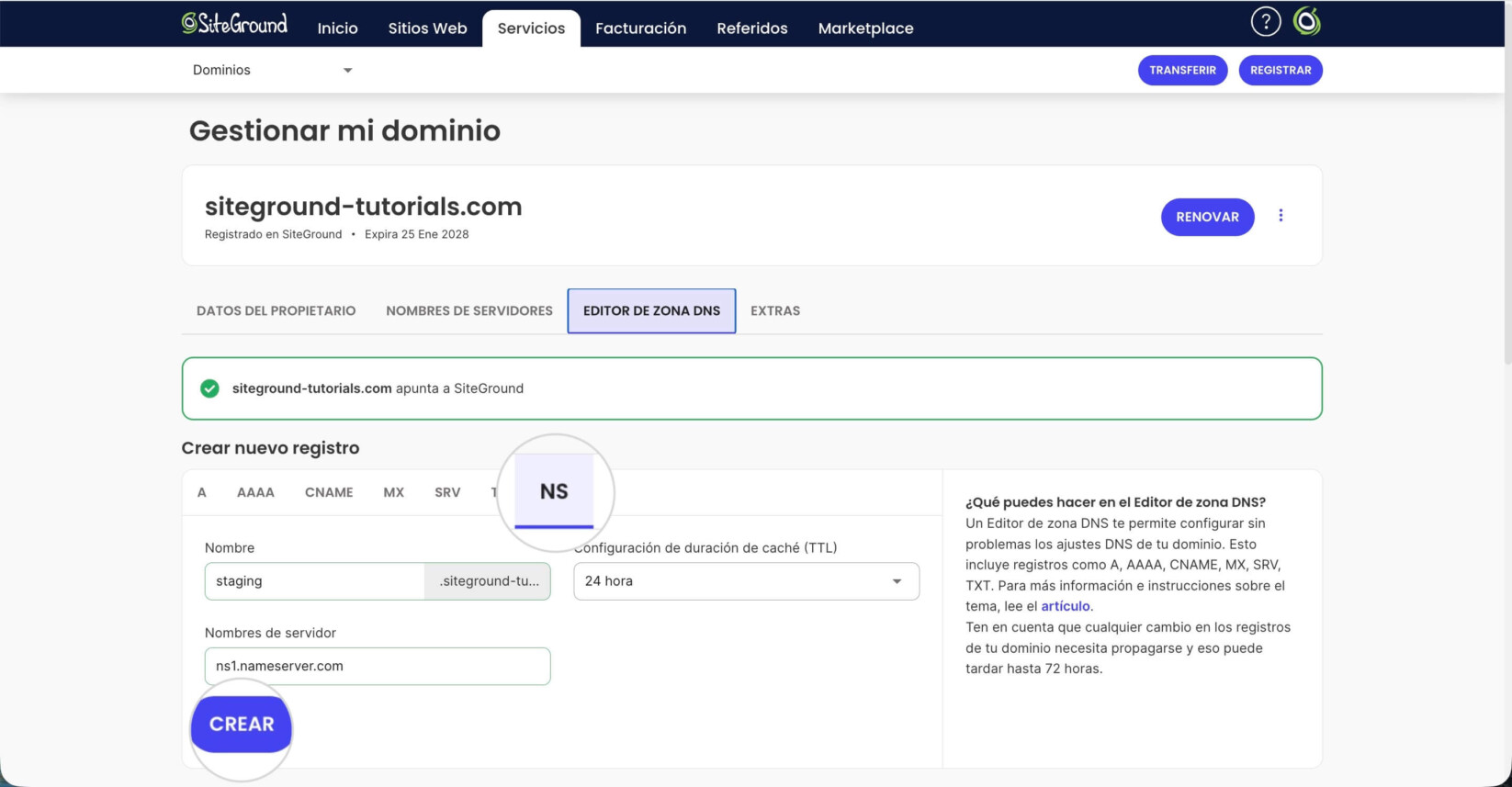The width and height of the screenshot is (1512, 787).
Task: Click the RENOVAR button
Action: (1207, 217)
